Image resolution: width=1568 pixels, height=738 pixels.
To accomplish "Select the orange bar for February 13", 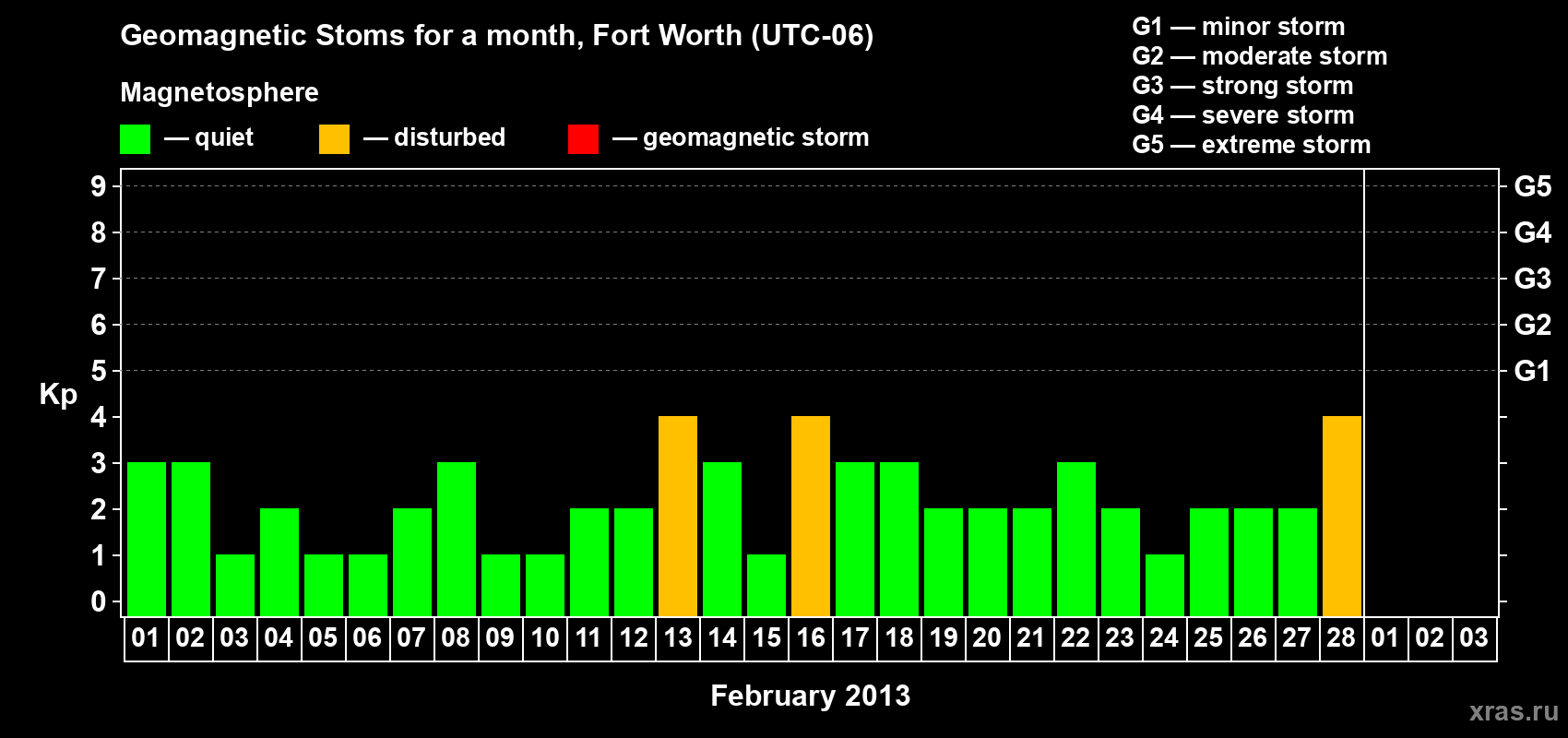I will pos(678,516).
